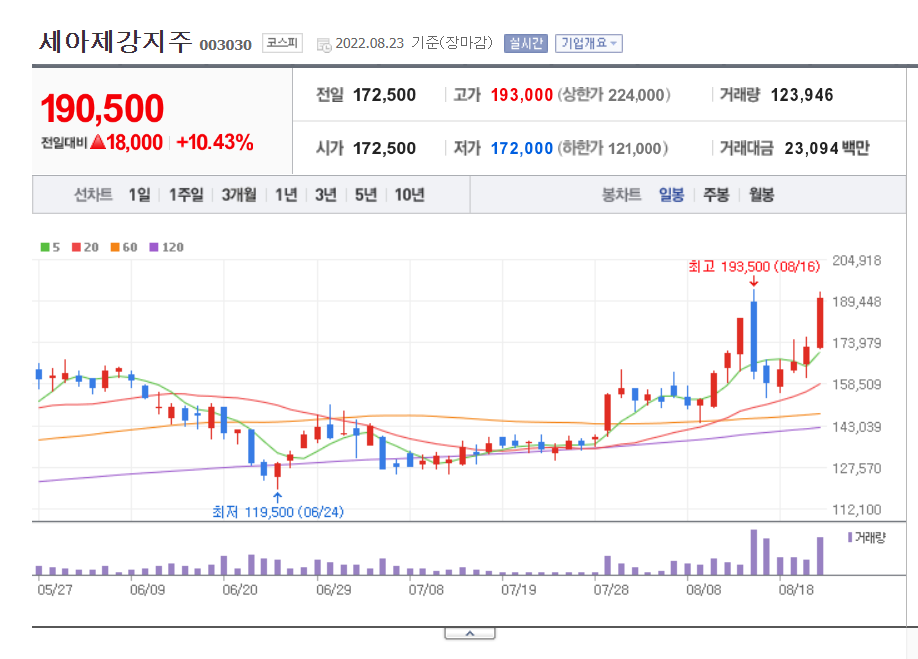Screen dimensions: 918x659
Task: Click the 하한가 121,000 text
Action: click(613, 149)
